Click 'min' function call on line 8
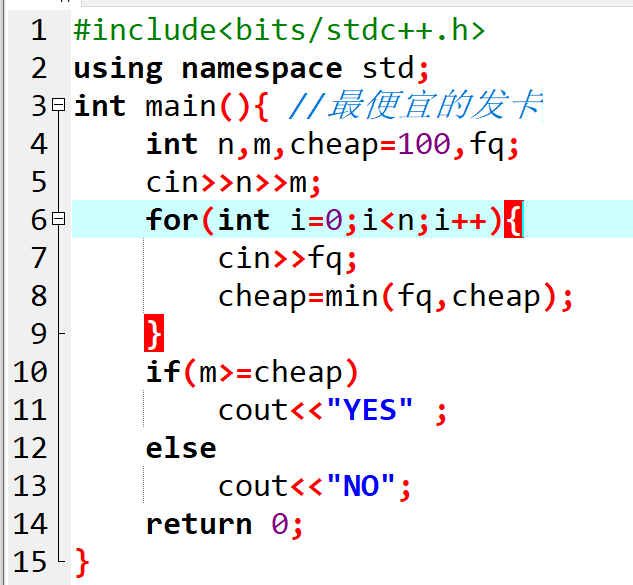Screen dimensions: 633x585 click(352, 296)
